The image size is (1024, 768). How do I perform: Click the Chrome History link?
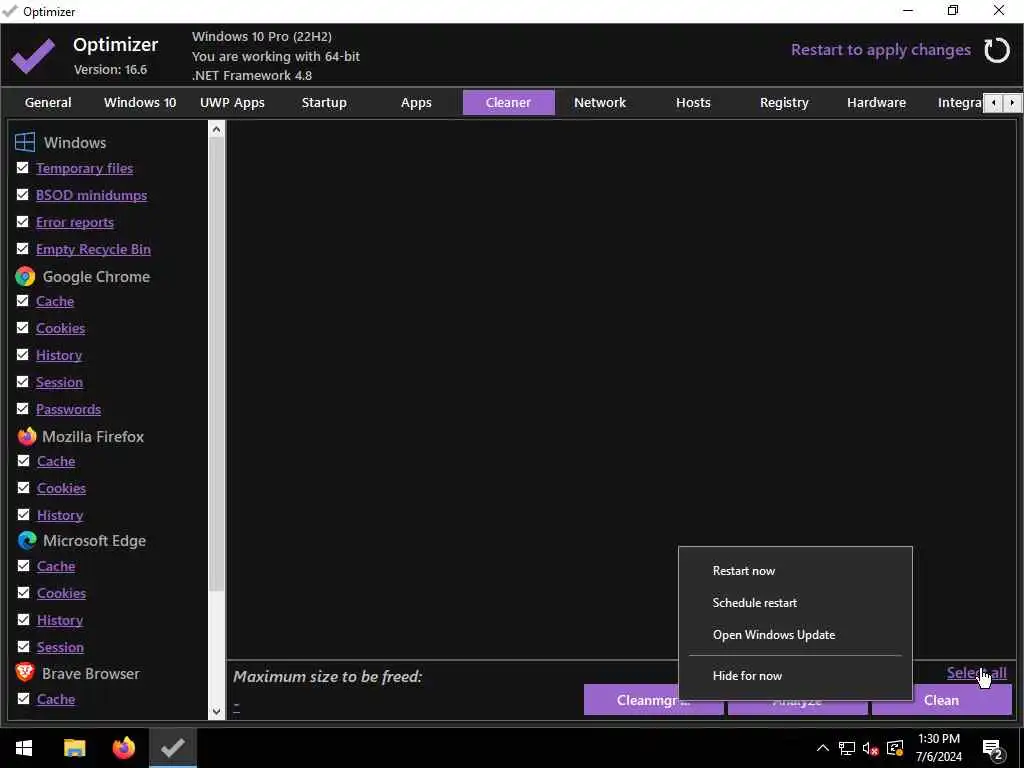pos(59,355)
